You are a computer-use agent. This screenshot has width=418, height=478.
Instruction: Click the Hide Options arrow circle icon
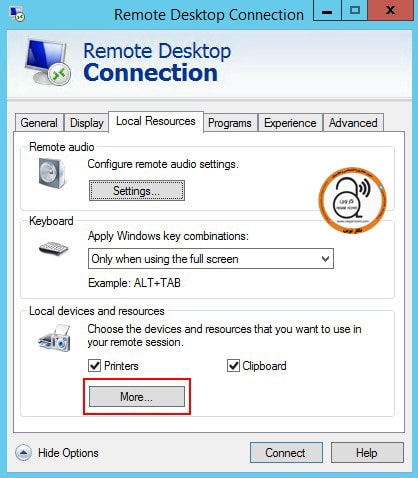tap(23, 453)
